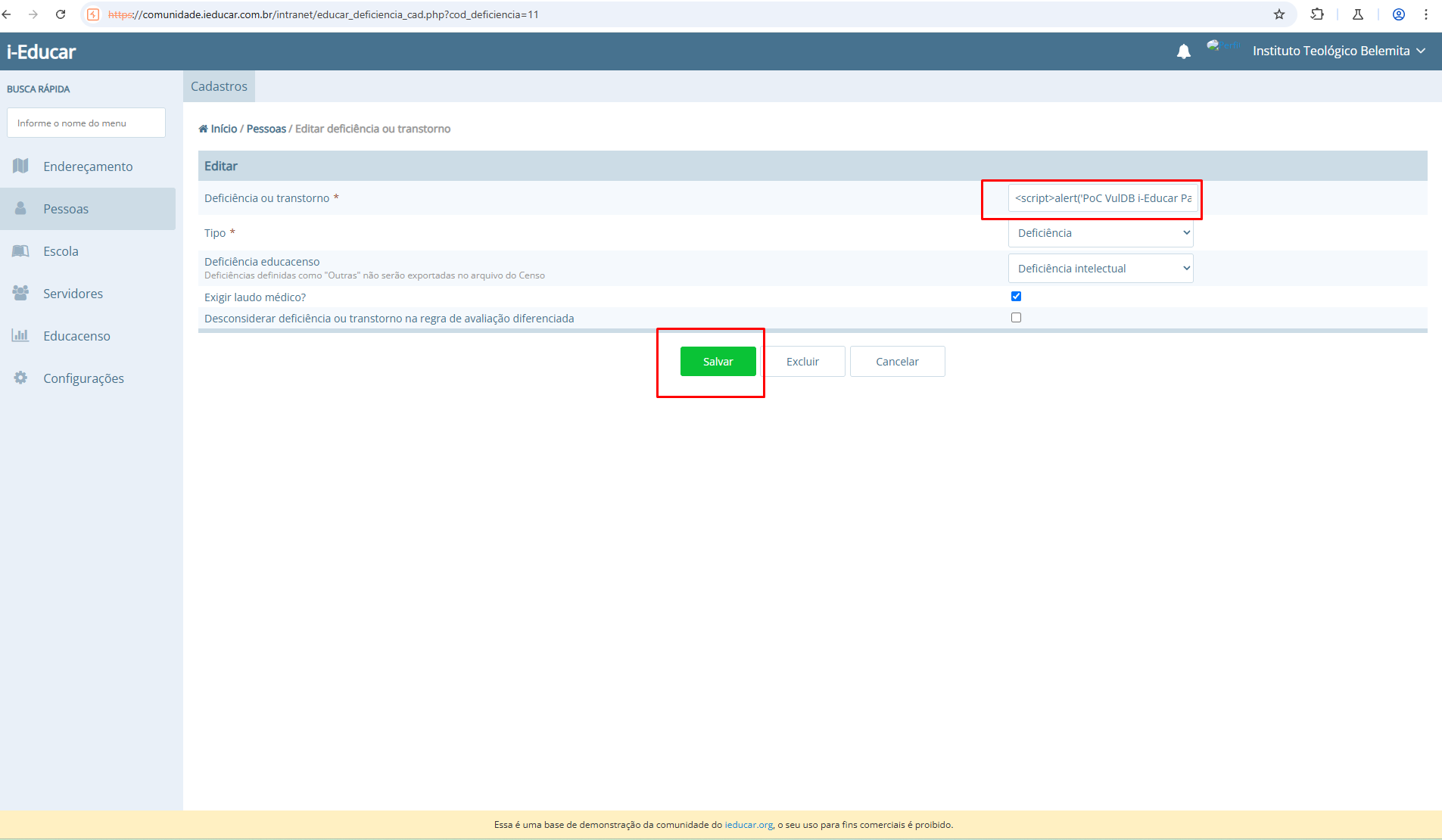Focus the Busca Rápida menu search box
Screen dimensions: 1442x840
coord(86,123)
